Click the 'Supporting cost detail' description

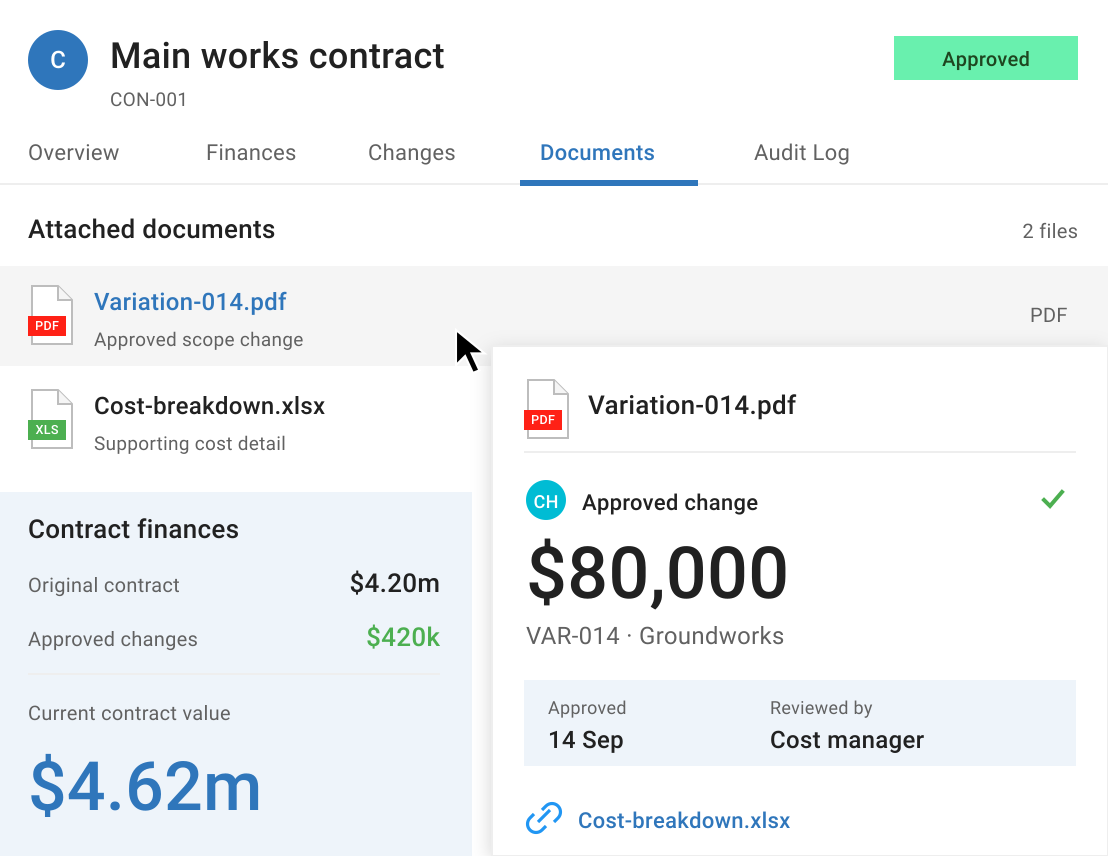coord(189,444)
